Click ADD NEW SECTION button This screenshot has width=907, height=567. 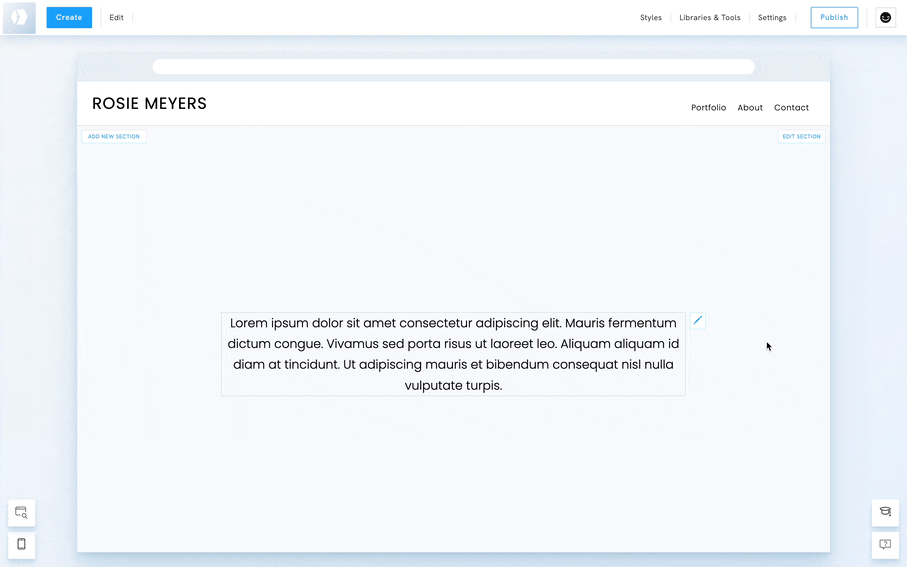click(x=114, y=137)
